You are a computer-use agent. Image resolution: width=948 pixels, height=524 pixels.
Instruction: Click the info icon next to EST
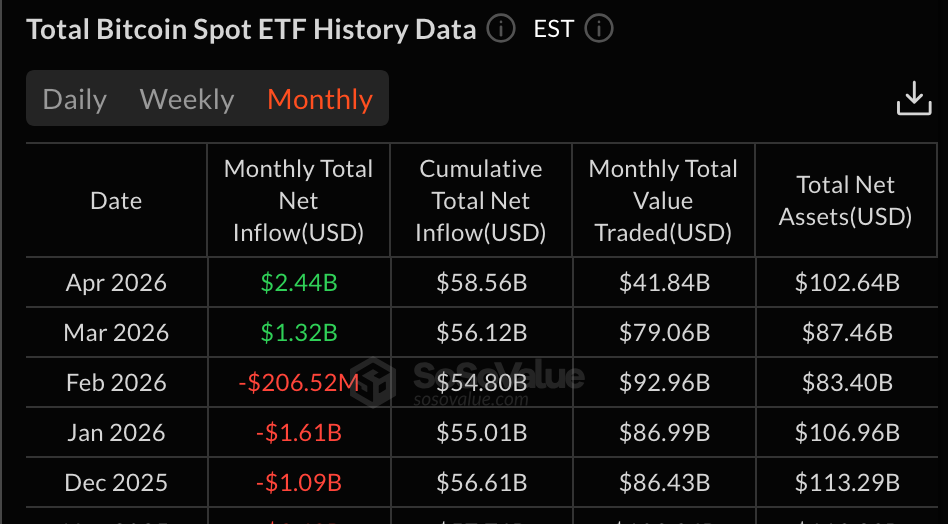tap(599, 28)
